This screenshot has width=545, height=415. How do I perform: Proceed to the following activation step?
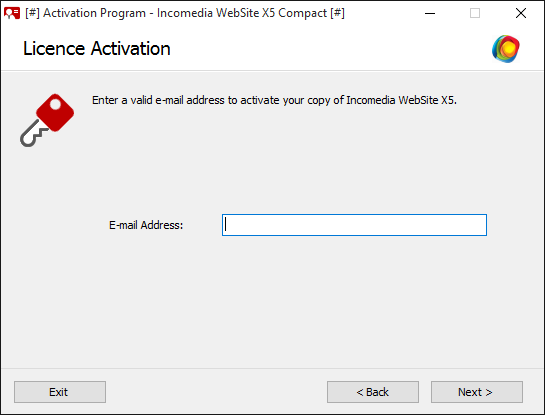pos(477,392)
